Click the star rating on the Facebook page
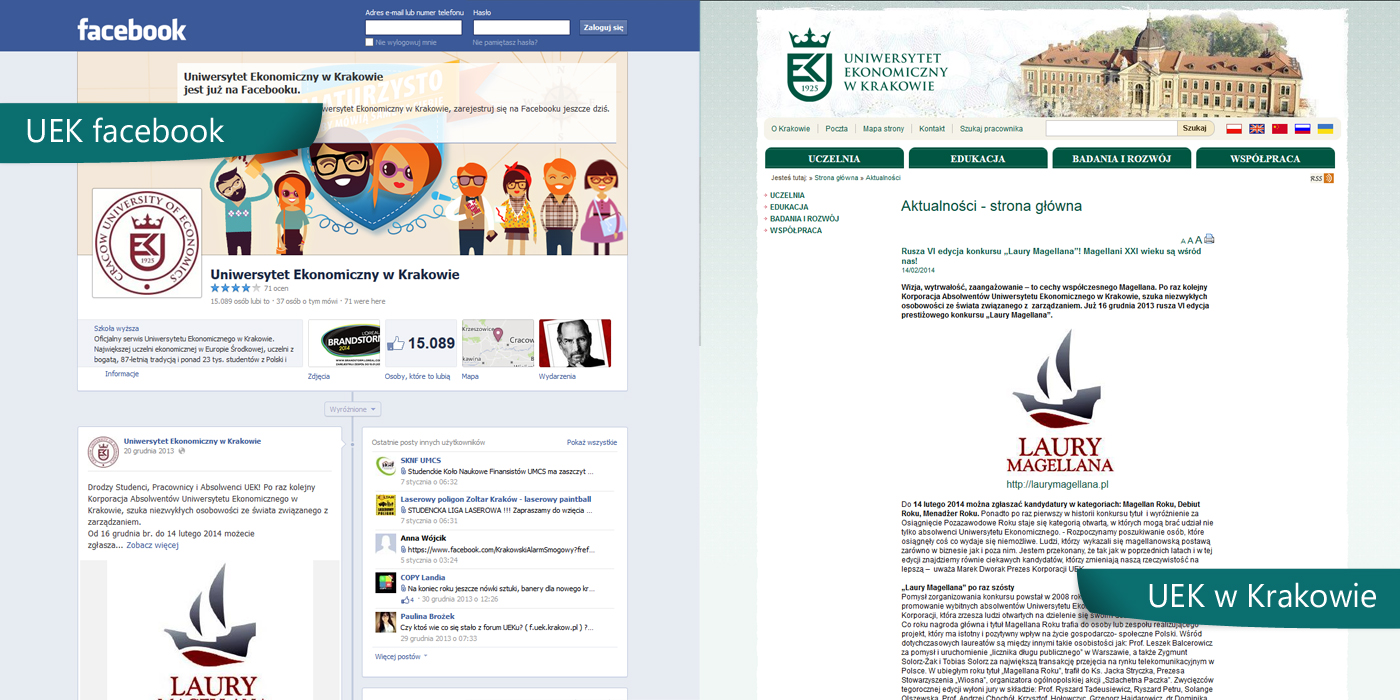 [235, 288]
